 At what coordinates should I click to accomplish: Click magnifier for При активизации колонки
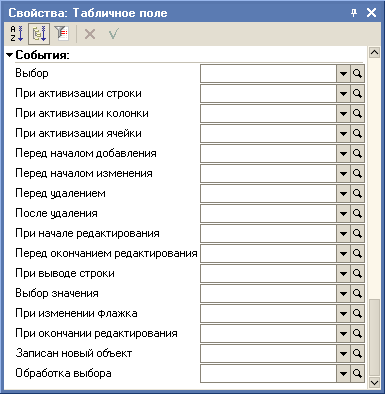click(x=357, y=114)
